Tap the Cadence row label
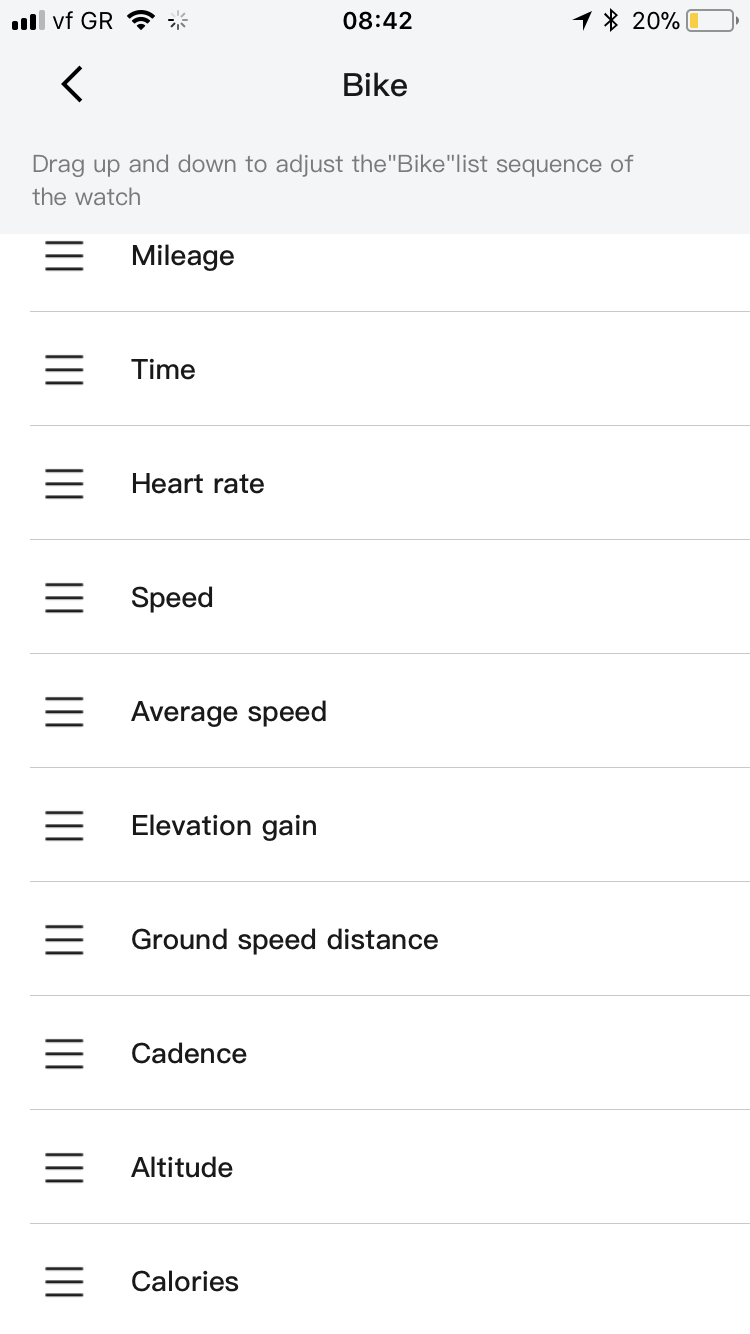 pyautogui.click(x=189, y=1054)
